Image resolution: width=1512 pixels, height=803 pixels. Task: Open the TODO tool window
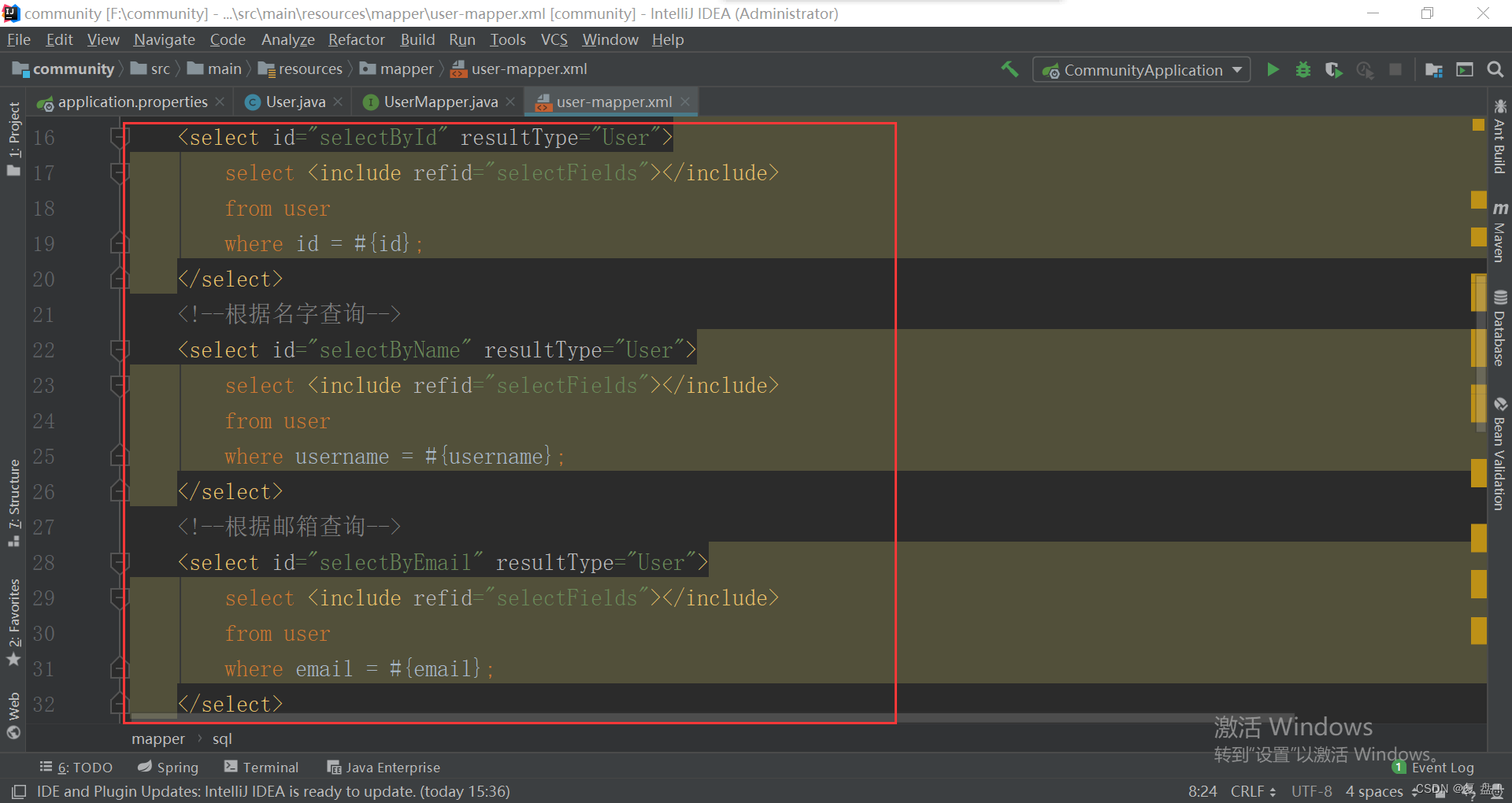click(76, 768)
